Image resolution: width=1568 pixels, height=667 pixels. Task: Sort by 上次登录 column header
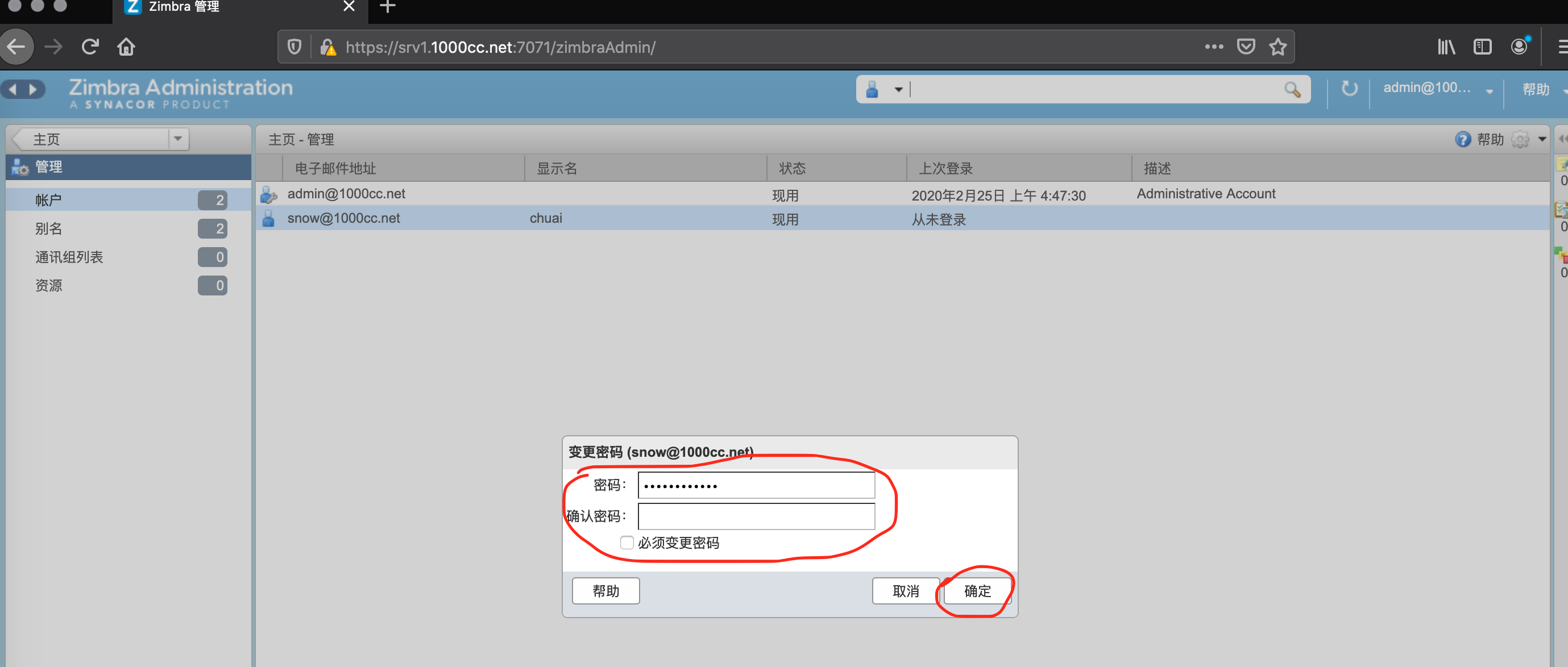pyautogui.click(x=1019, y=168)
